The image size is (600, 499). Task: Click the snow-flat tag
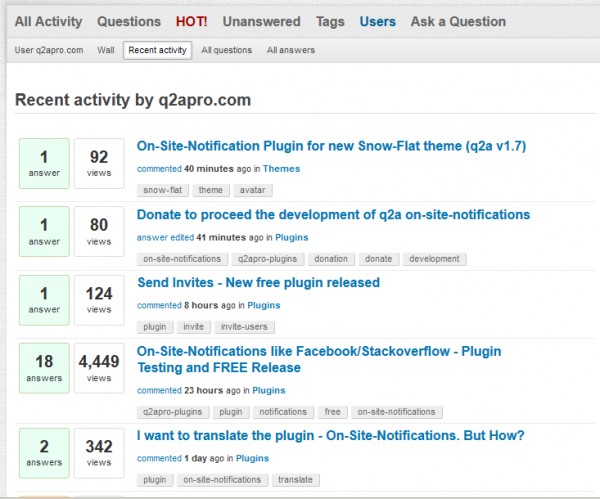click(162, 190)
